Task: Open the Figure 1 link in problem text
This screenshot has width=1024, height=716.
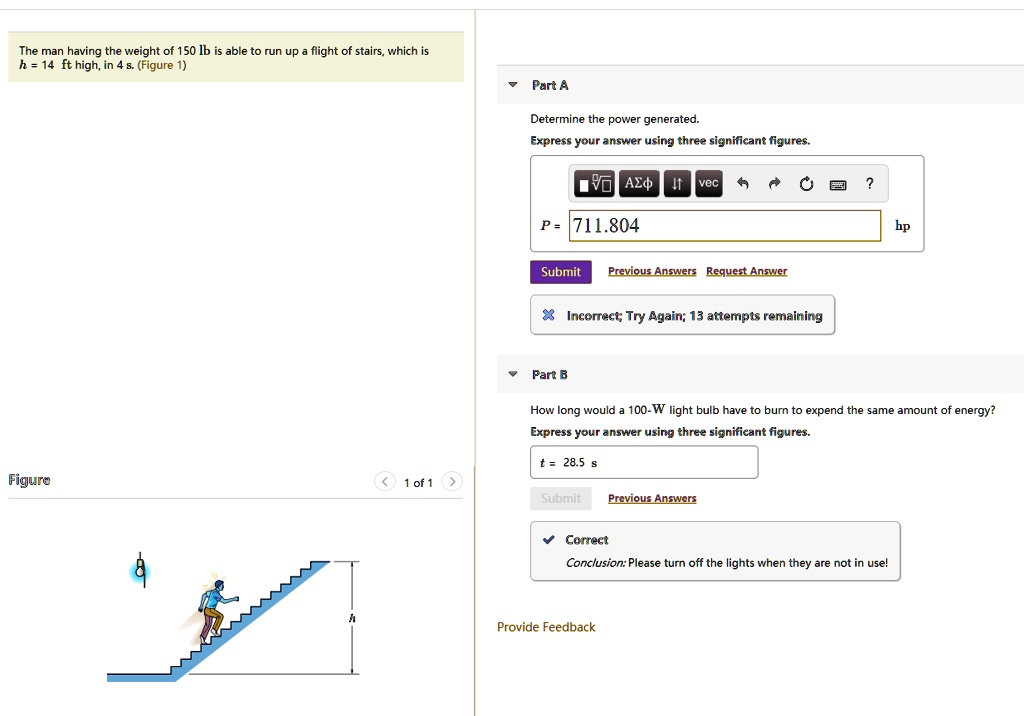Action: coord(162,66)
